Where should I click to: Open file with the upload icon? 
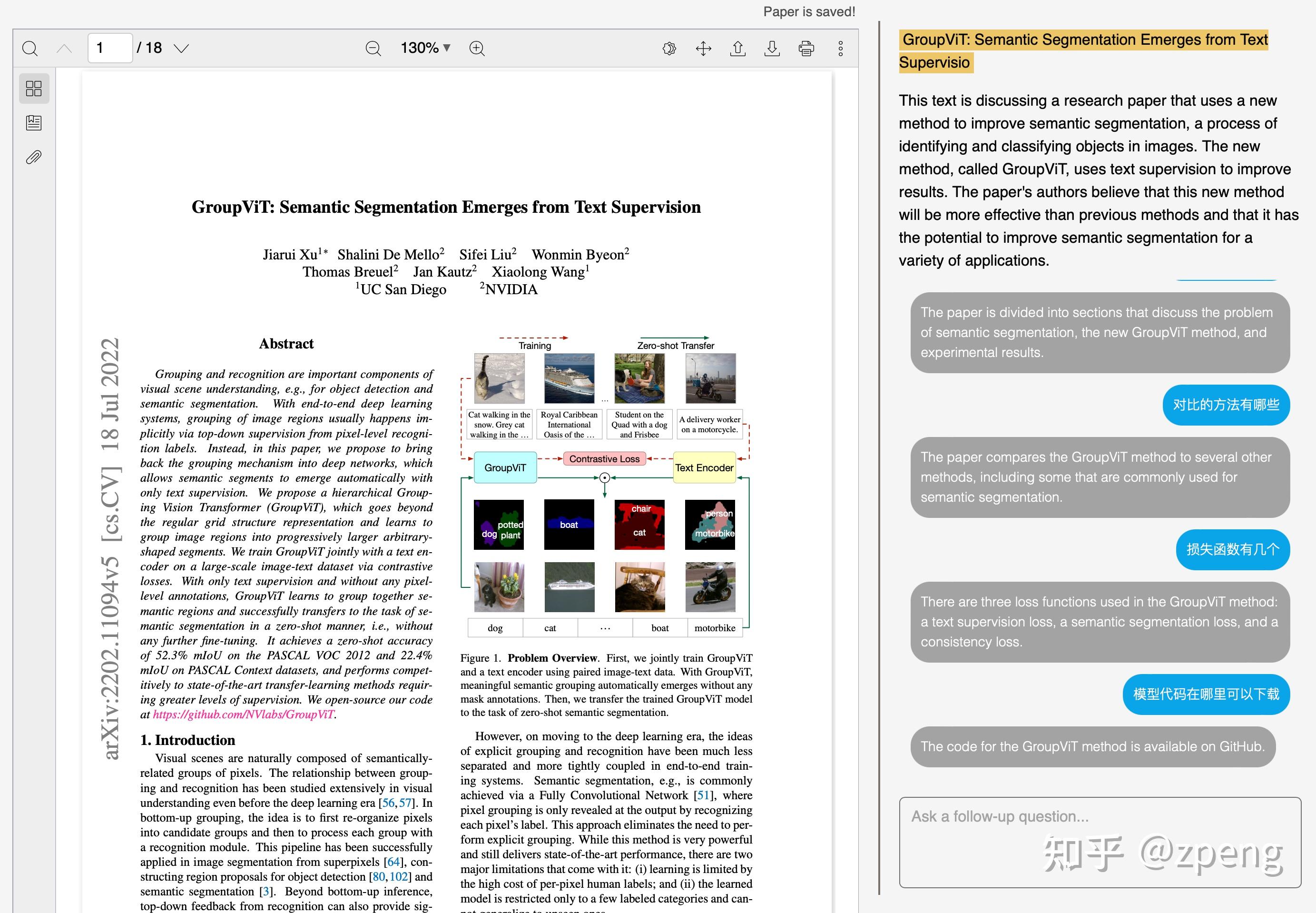tap(738, 48)
